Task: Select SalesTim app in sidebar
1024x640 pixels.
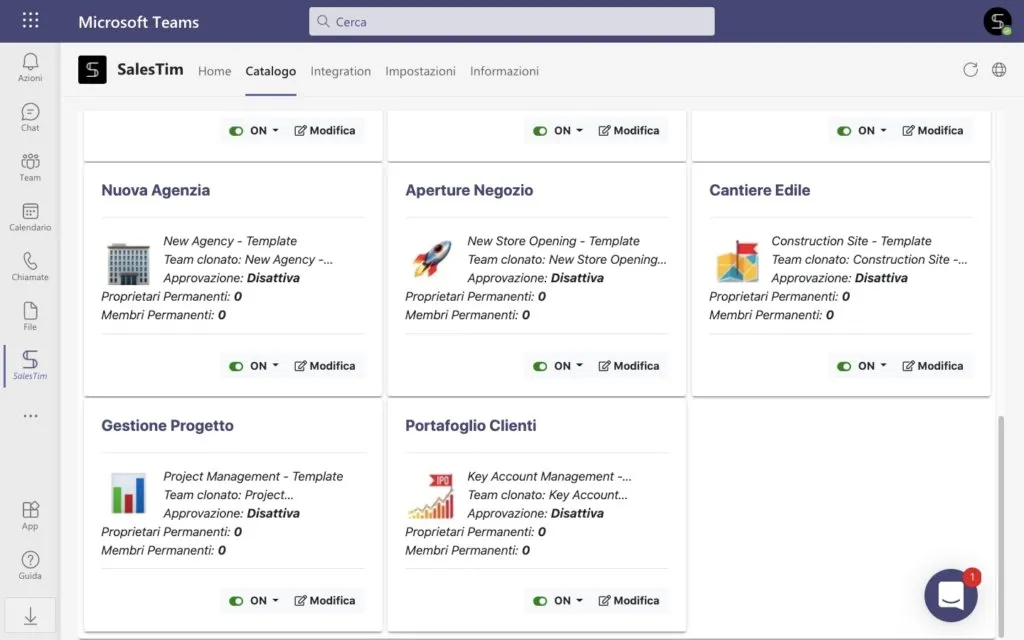Action: click(x=30, y=365)
